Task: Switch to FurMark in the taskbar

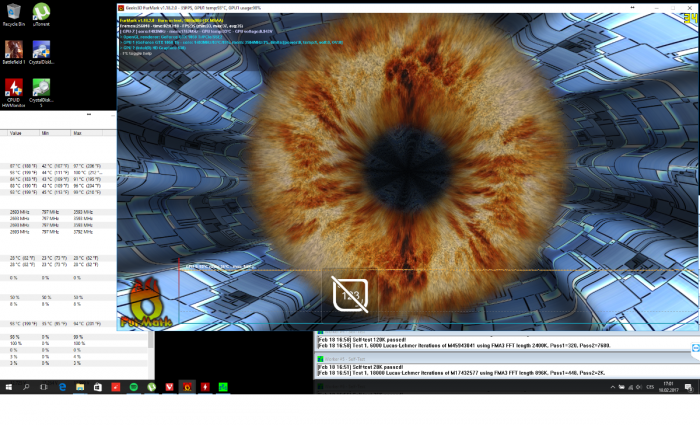Action: coord(187,386)
